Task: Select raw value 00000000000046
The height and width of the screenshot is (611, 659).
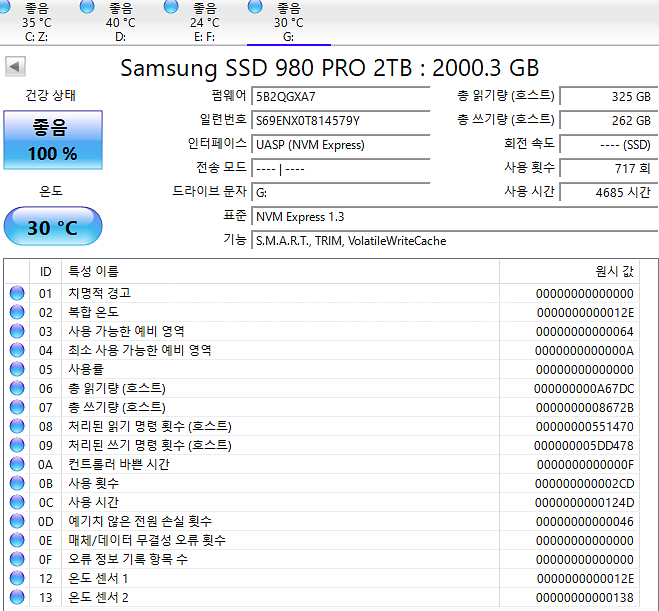Action: point(585,521)
